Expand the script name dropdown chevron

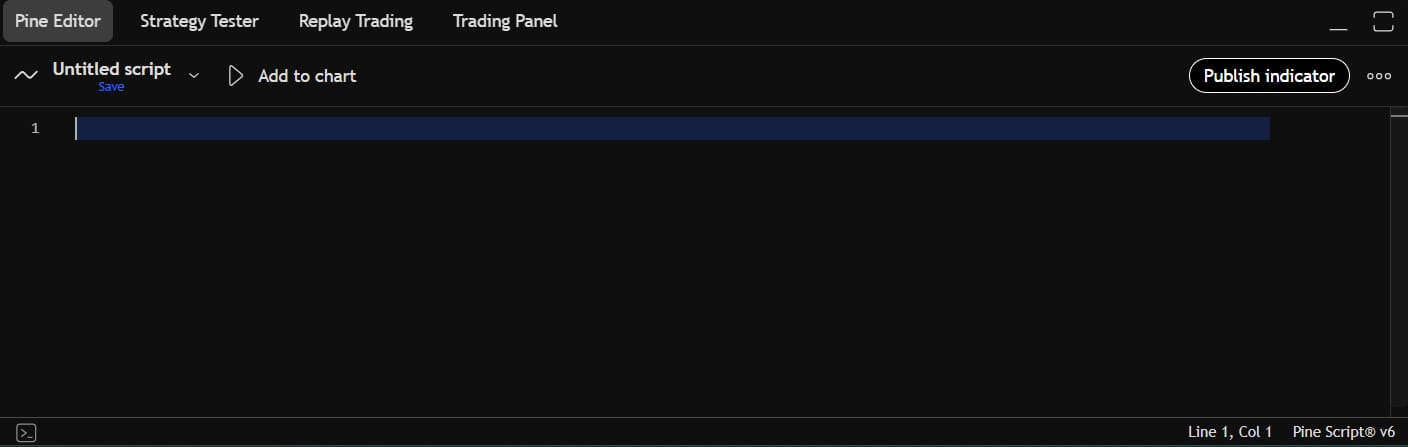coord(194,76)
